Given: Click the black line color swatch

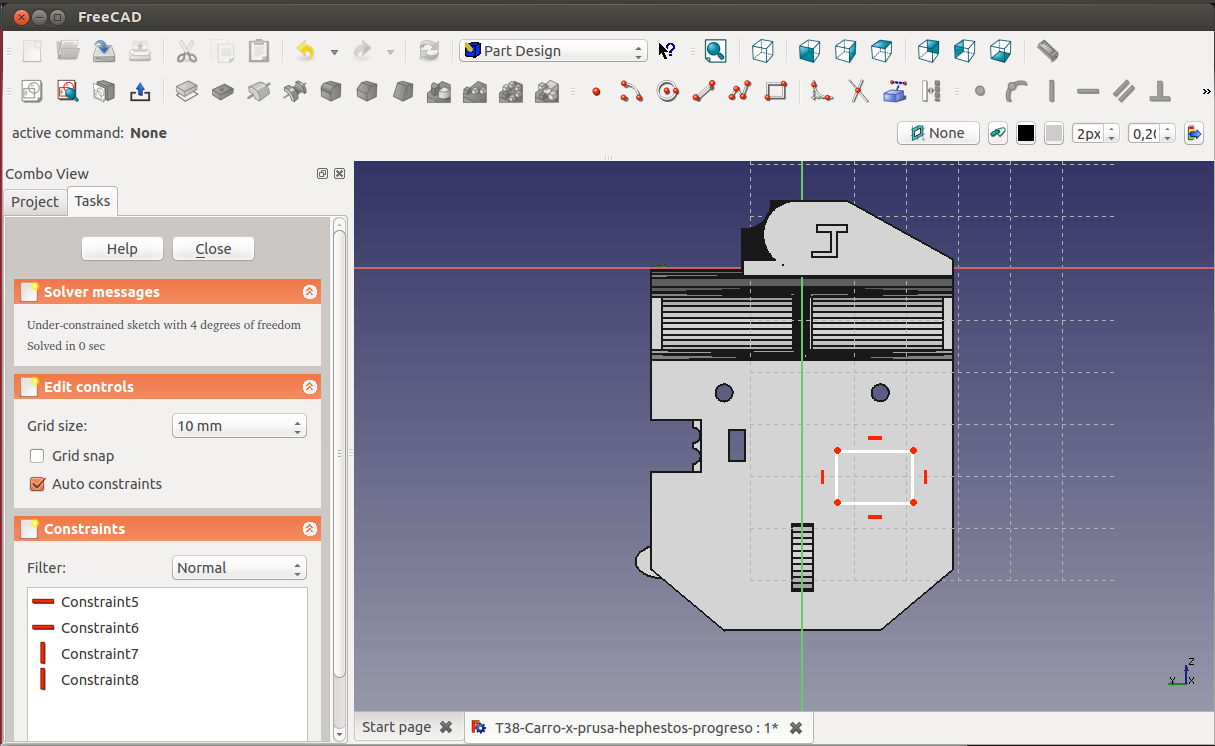Looking at the screenshot, I should tap(1025, 133).
